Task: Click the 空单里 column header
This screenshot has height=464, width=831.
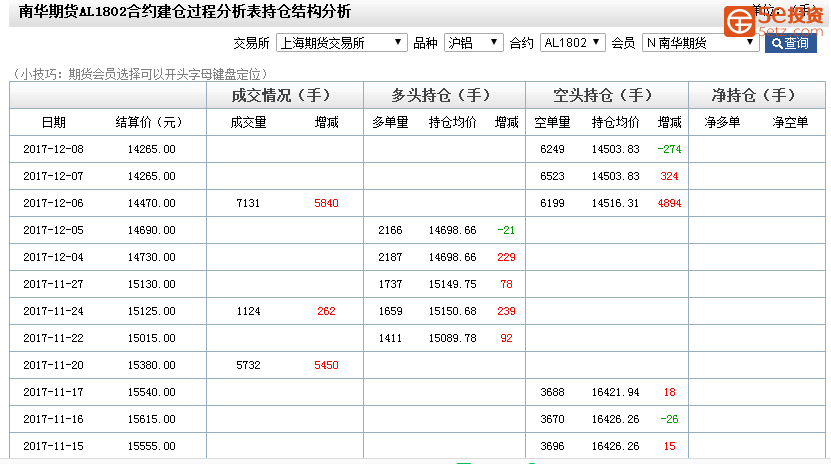Action: [552, 122]
